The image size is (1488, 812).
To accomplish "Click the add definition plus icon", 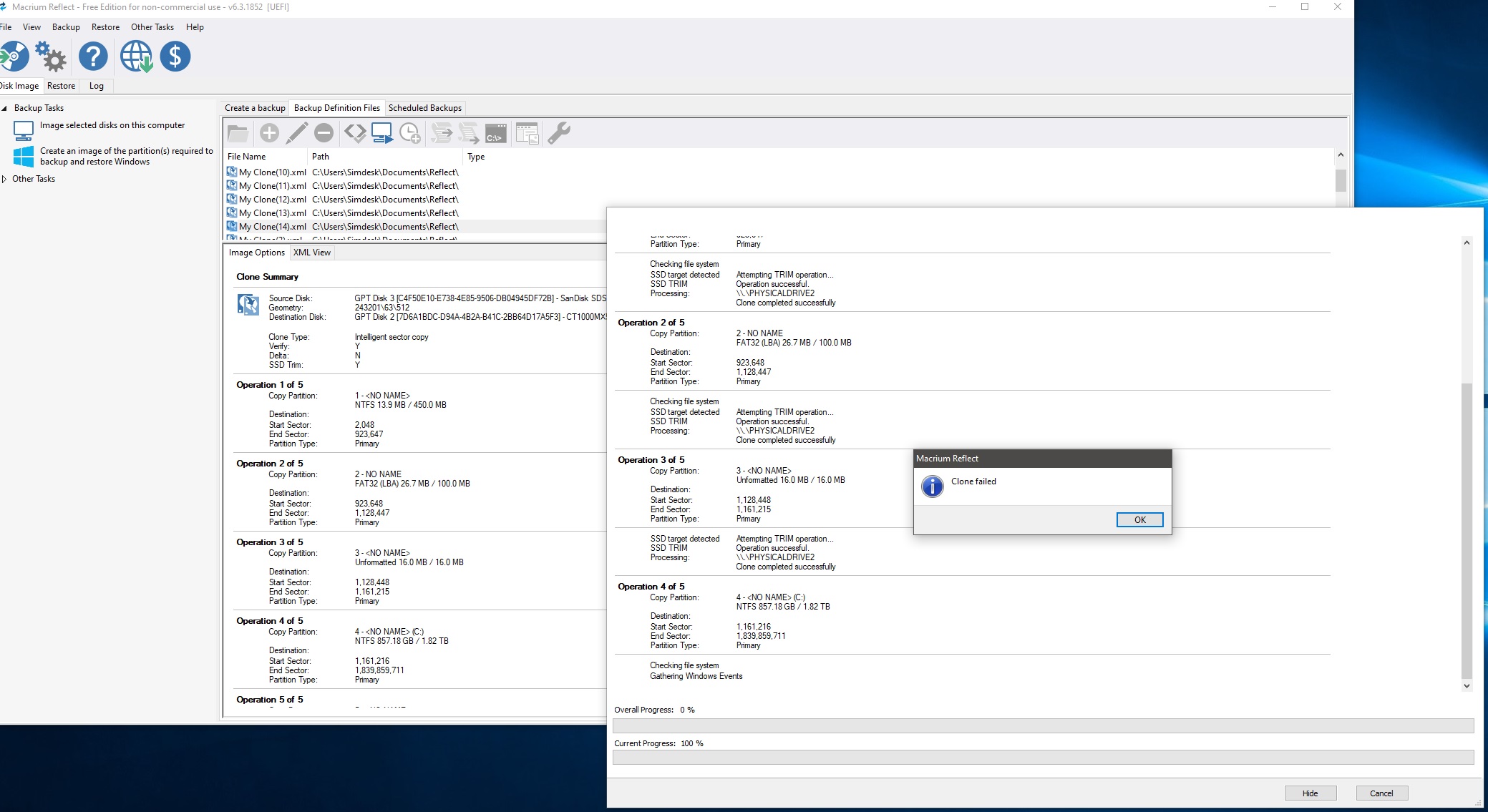I will [269, 133].
